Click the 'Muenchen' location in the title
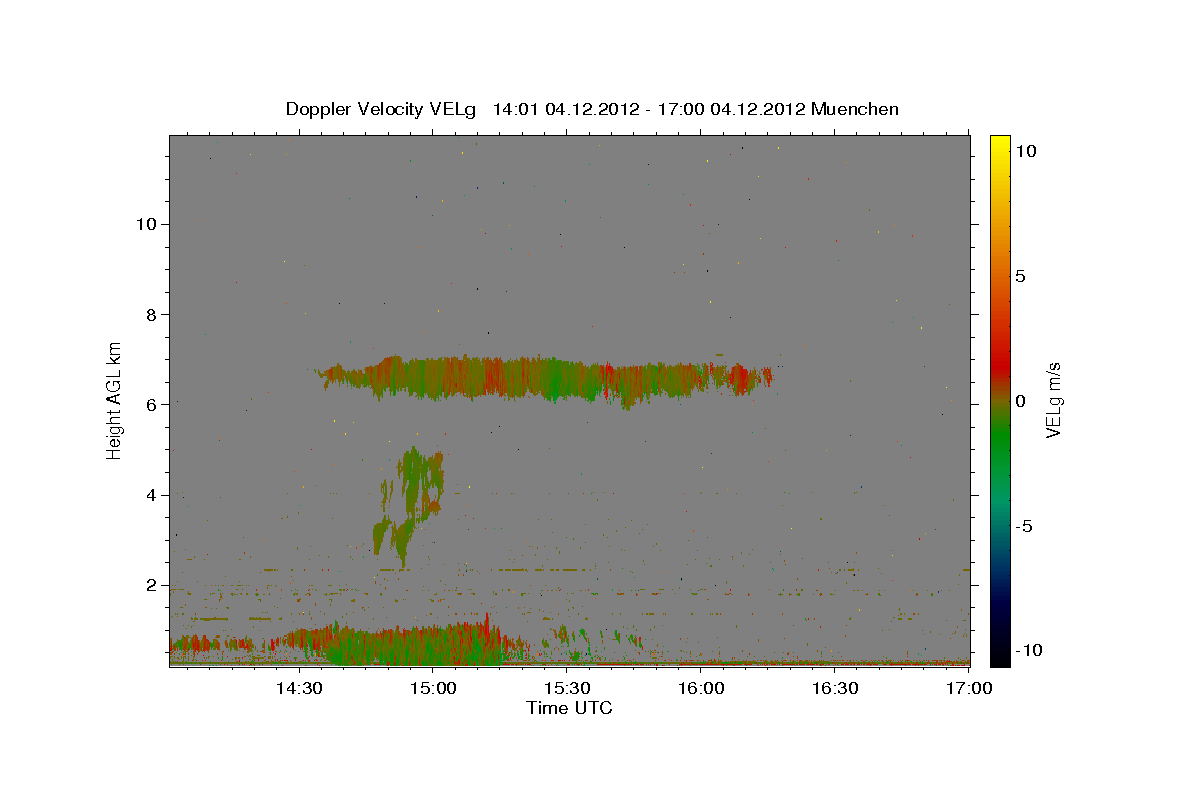 [x=855, y=109]
